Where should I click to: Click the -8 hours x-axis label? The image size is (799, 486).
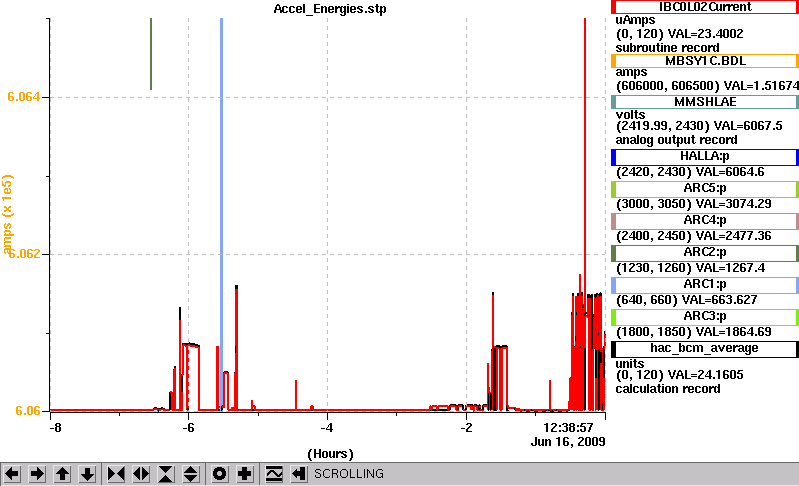(x=56, y=428)
